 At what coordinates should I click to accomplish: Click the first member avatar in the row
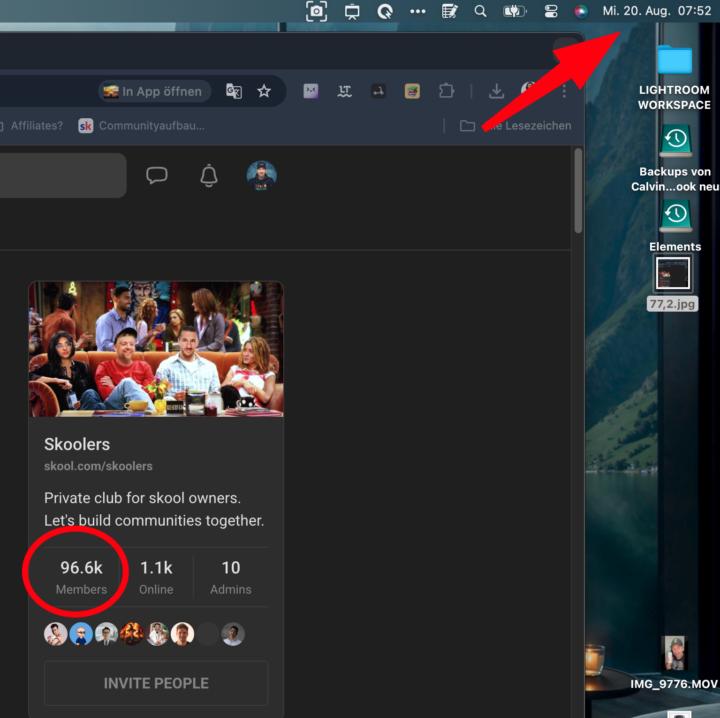click(56, 634)
